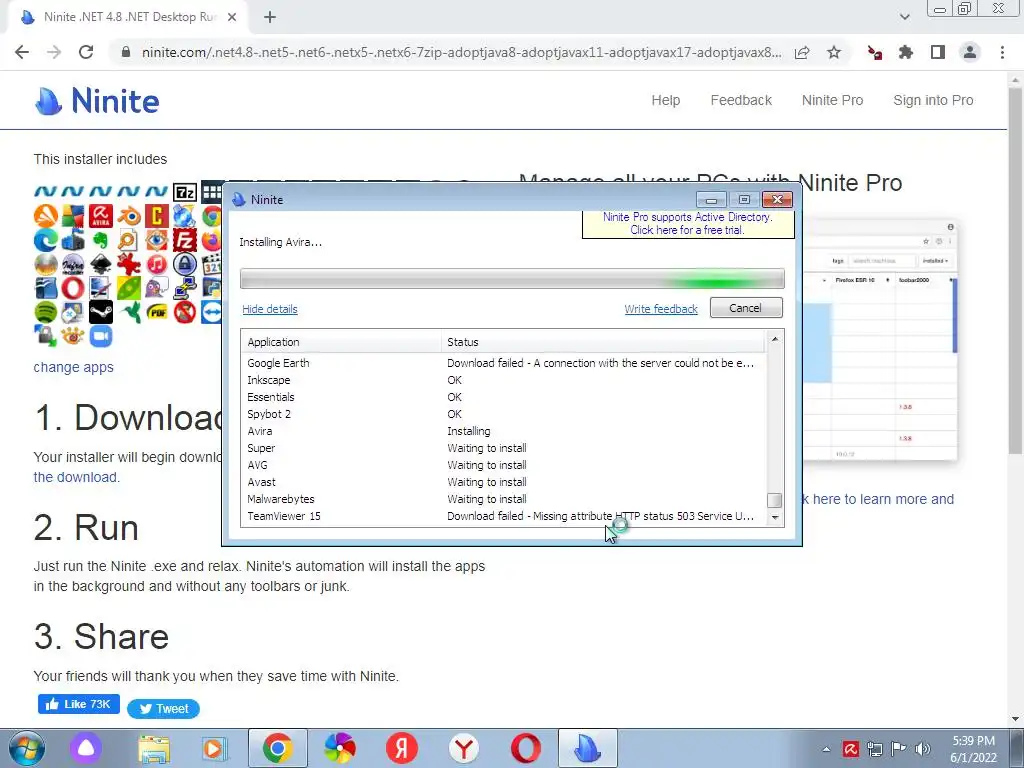Click the KeePass padlock icon
The image size is (1024, 768).
[x=185, y=264]
